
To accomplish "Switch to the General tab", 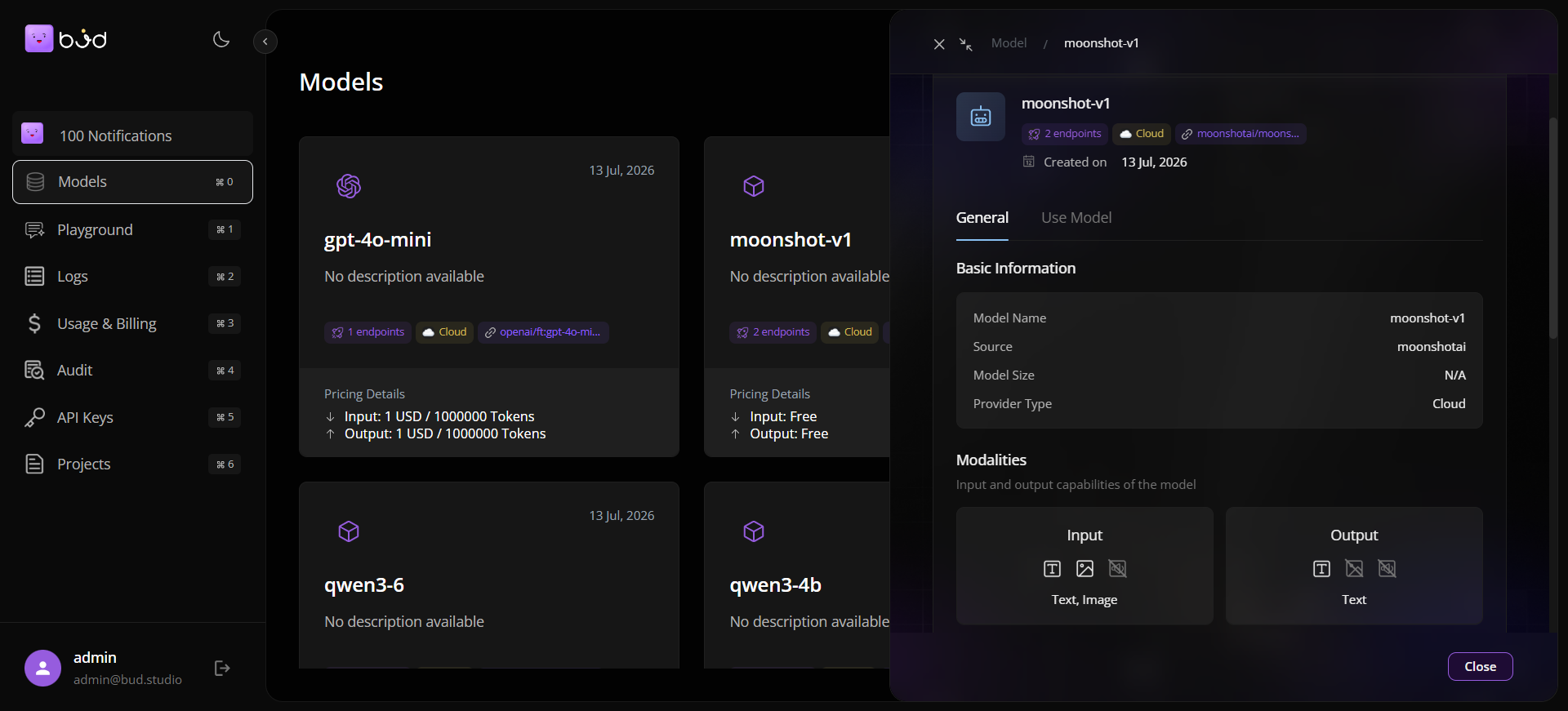I will (x=982, y=218).
